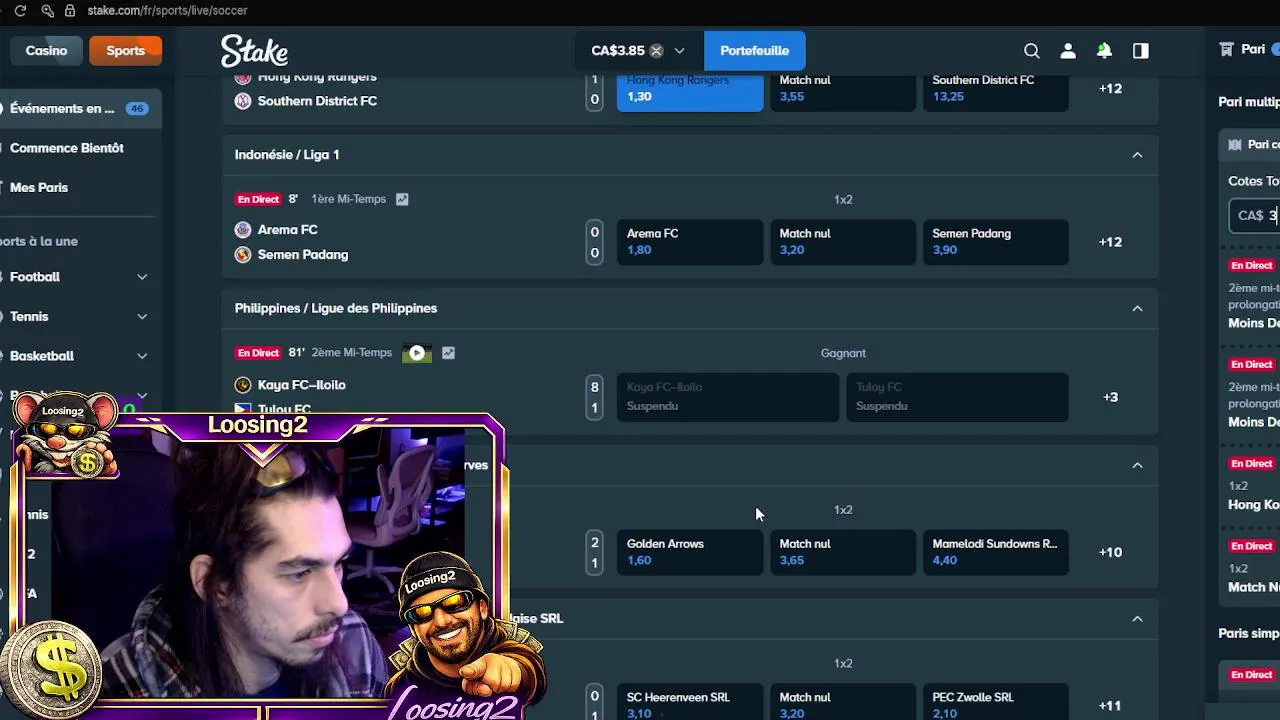The image size is (1280, 720).
Task: Select Arema FC odds 1,80
Action: click(x=690, y=242)
